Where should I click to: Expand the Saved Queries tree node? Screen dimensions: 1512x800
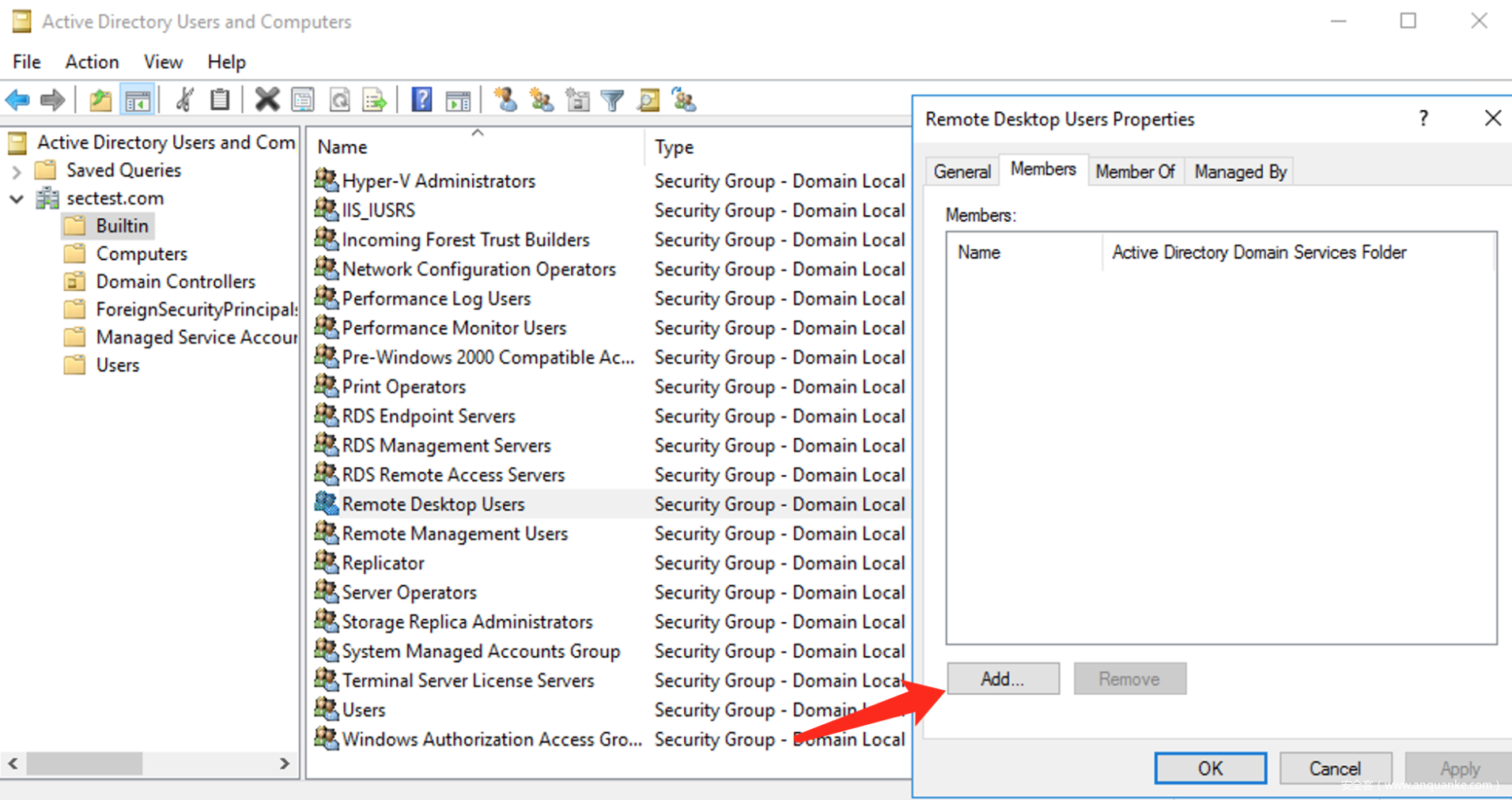click(17, 171)
